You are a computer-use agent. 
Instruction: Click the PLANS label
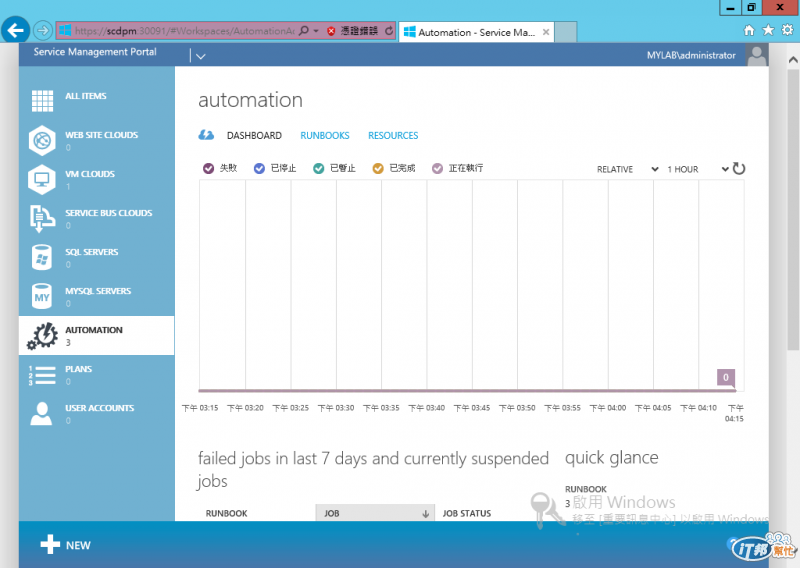79,369
